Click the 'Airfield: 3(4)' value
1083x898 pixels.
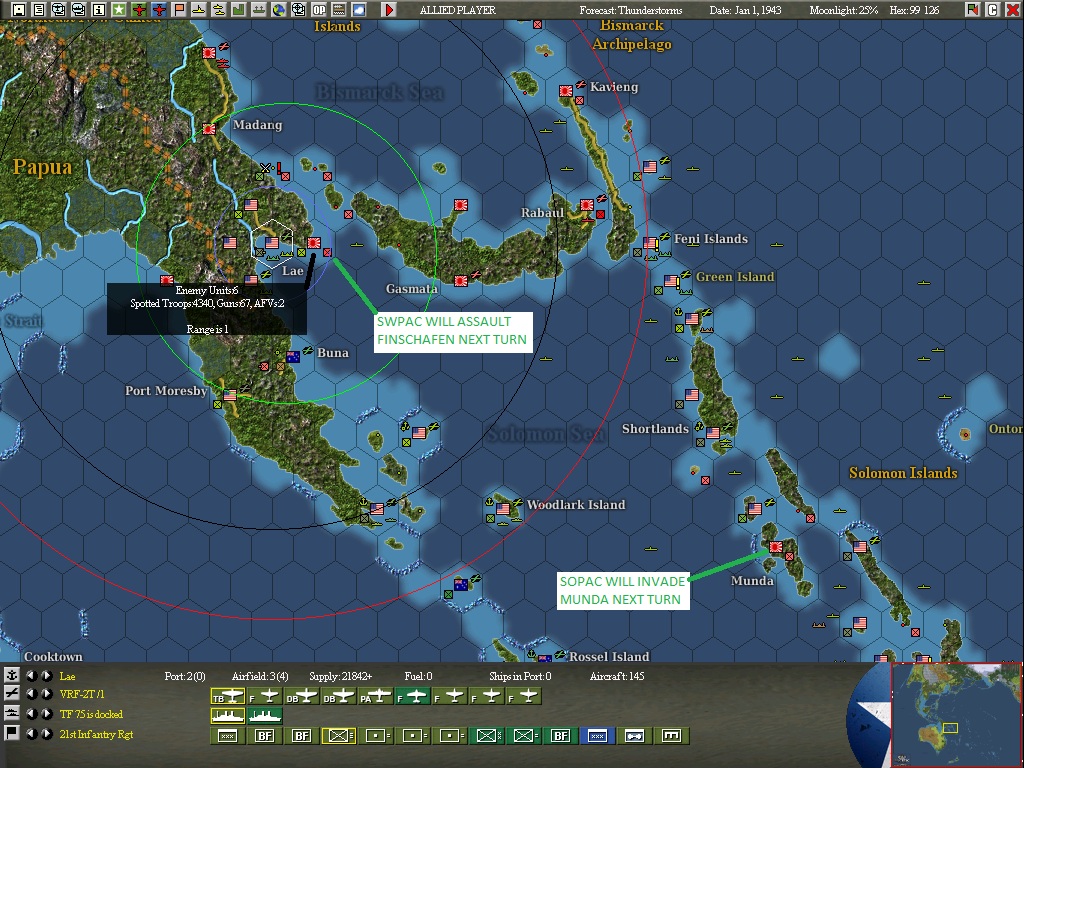(x=260, y=676)
